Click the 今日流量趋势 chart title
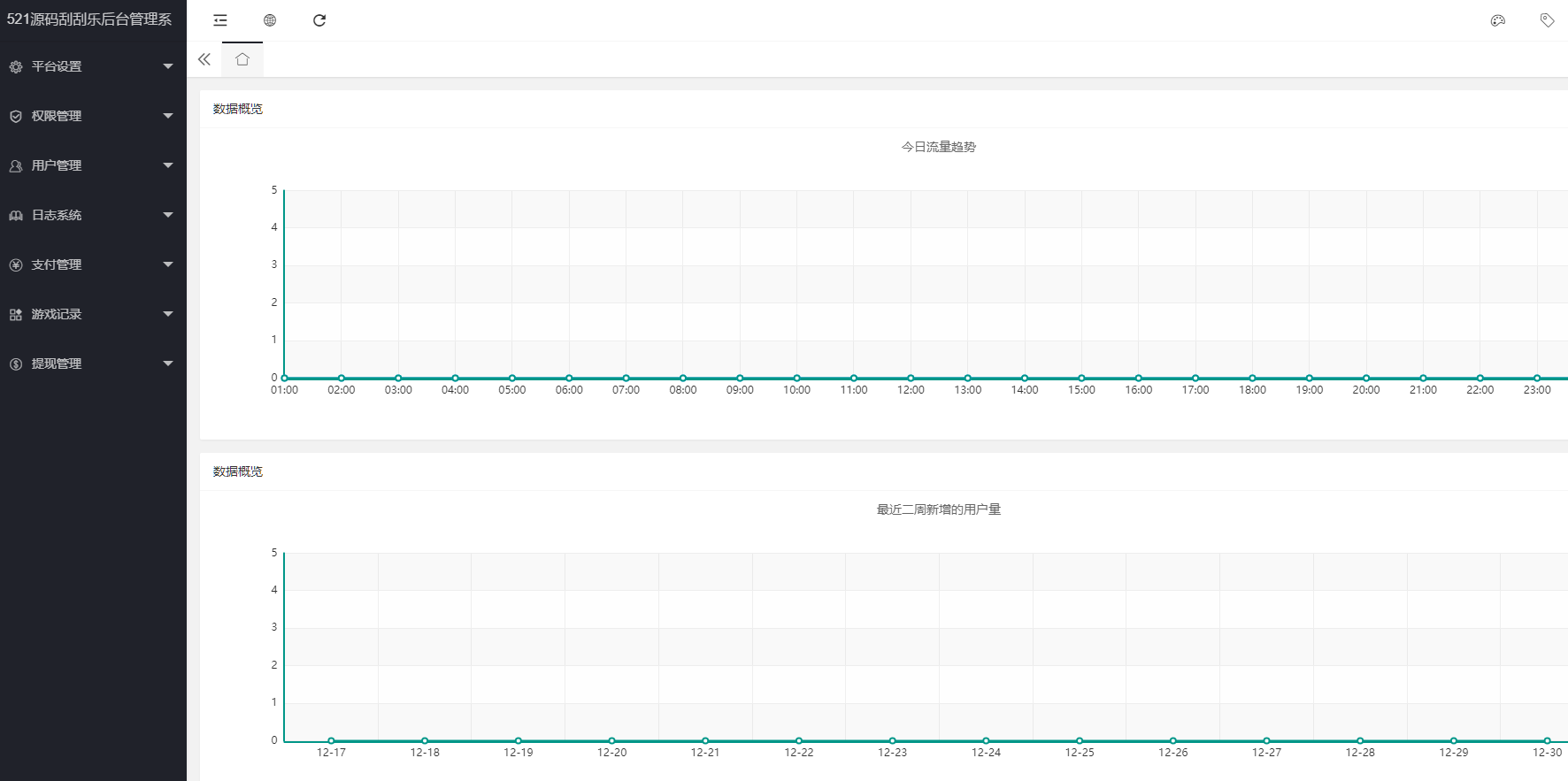 point(939,147)
